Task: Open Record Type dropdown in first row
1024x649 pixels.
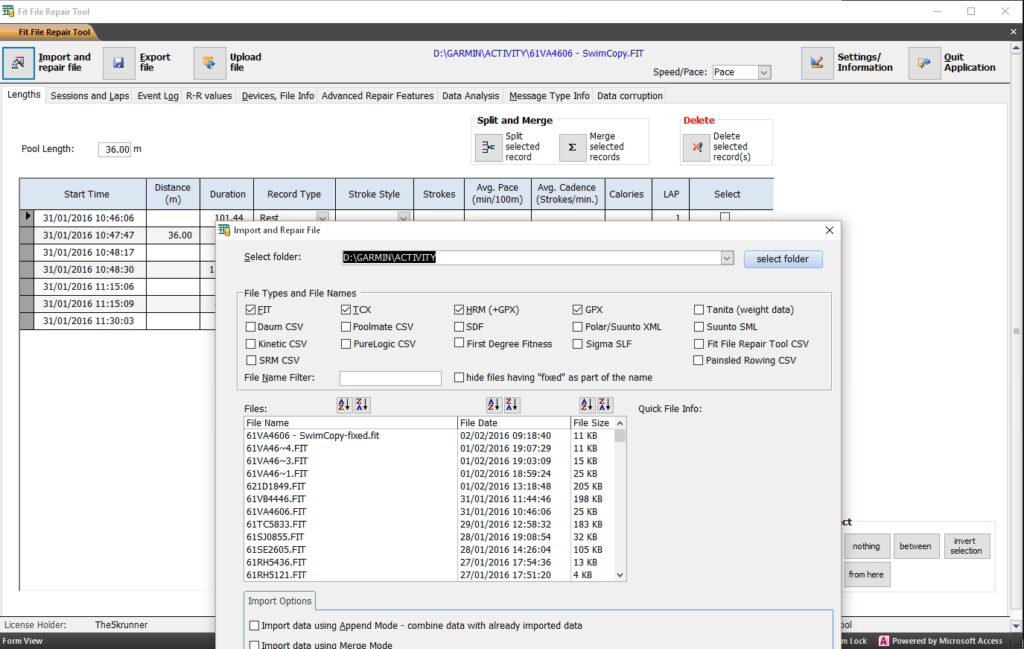Action: click(322, 217)
